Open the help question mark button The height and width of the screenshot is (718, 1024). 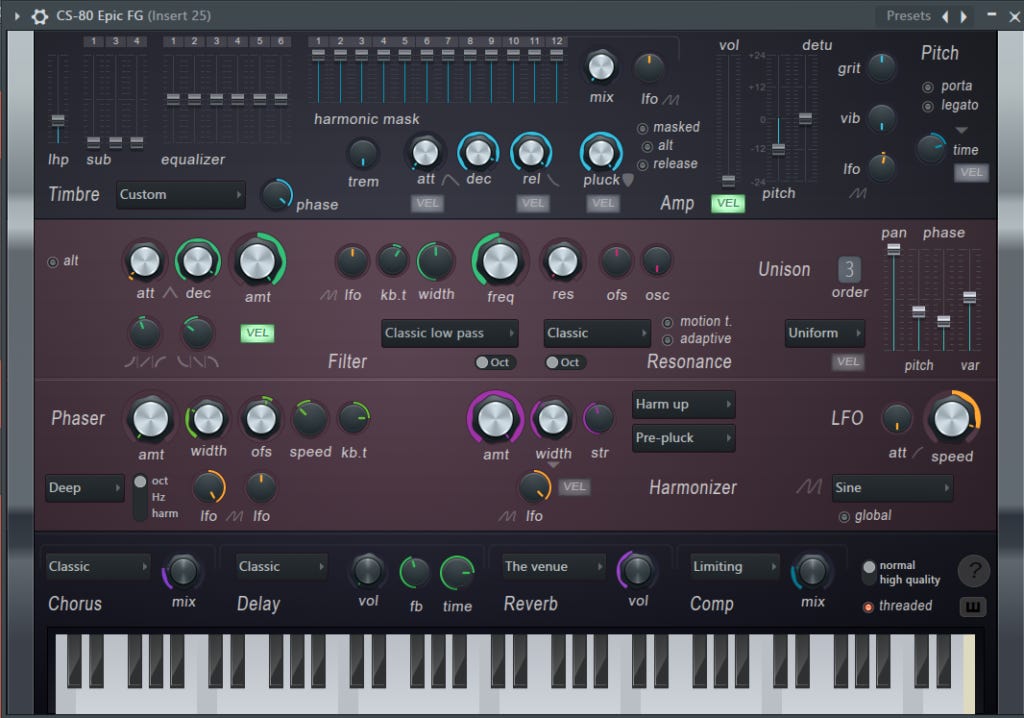974,570
